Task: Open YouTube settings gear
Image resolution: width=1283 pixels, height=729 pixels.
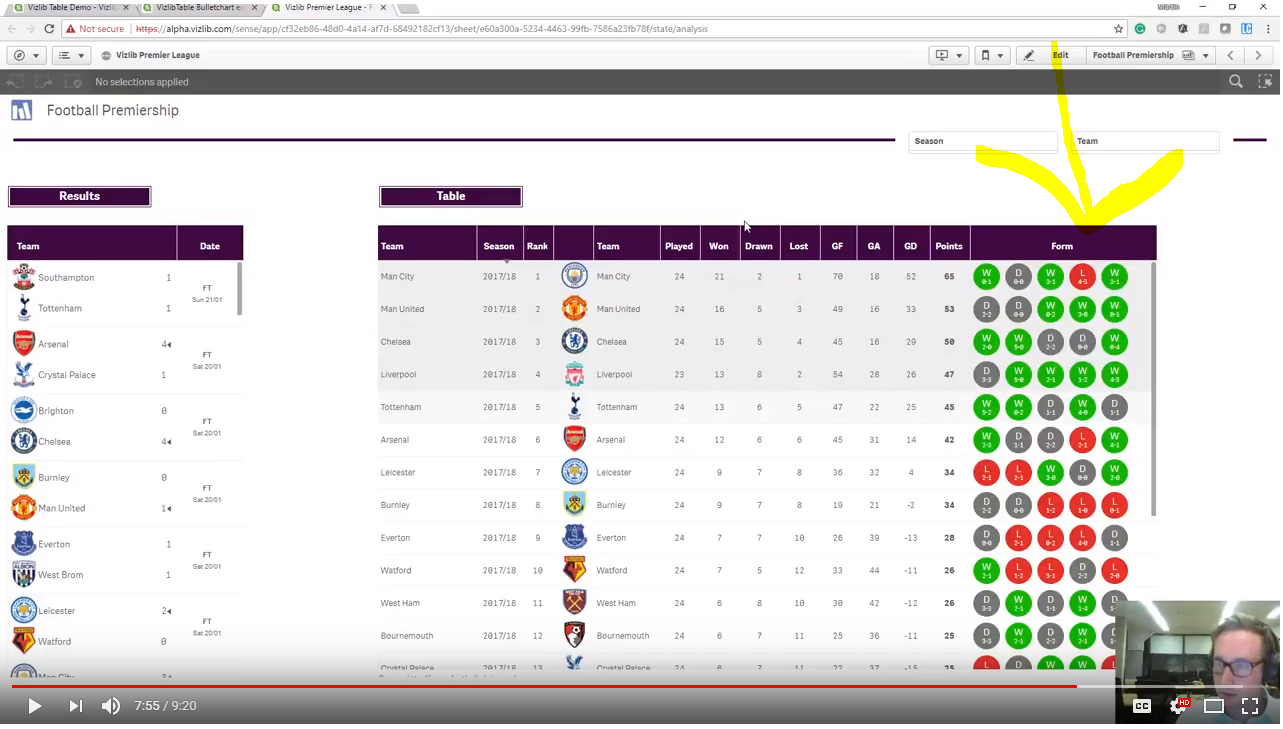Action: 1179,706
